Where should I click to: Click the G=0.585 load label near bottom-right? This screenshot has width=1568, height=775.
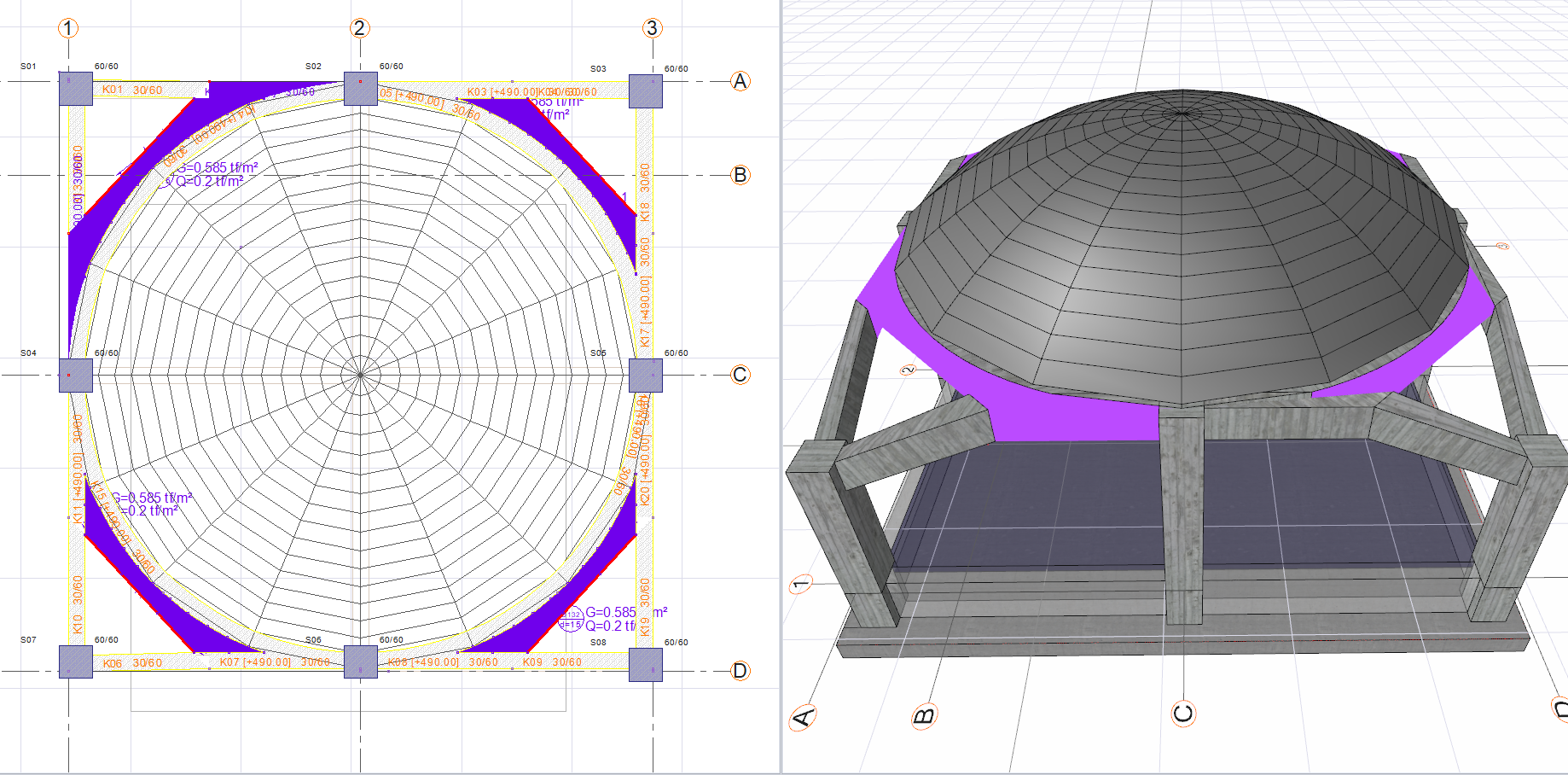coord(611,612)
